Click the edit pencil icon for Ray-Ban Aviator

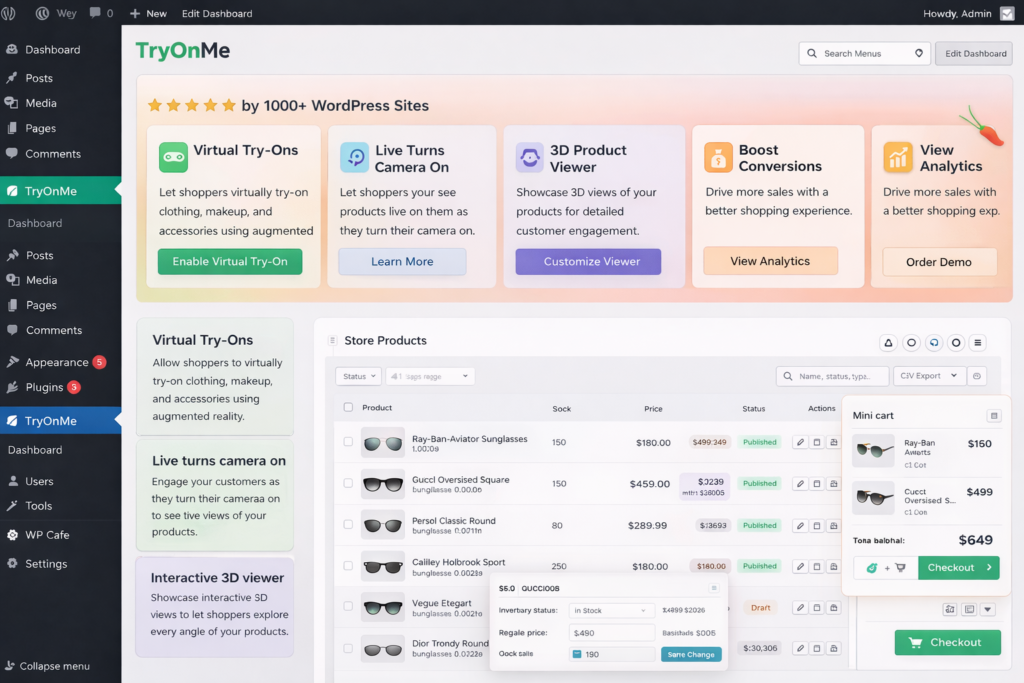click(799, 442)
